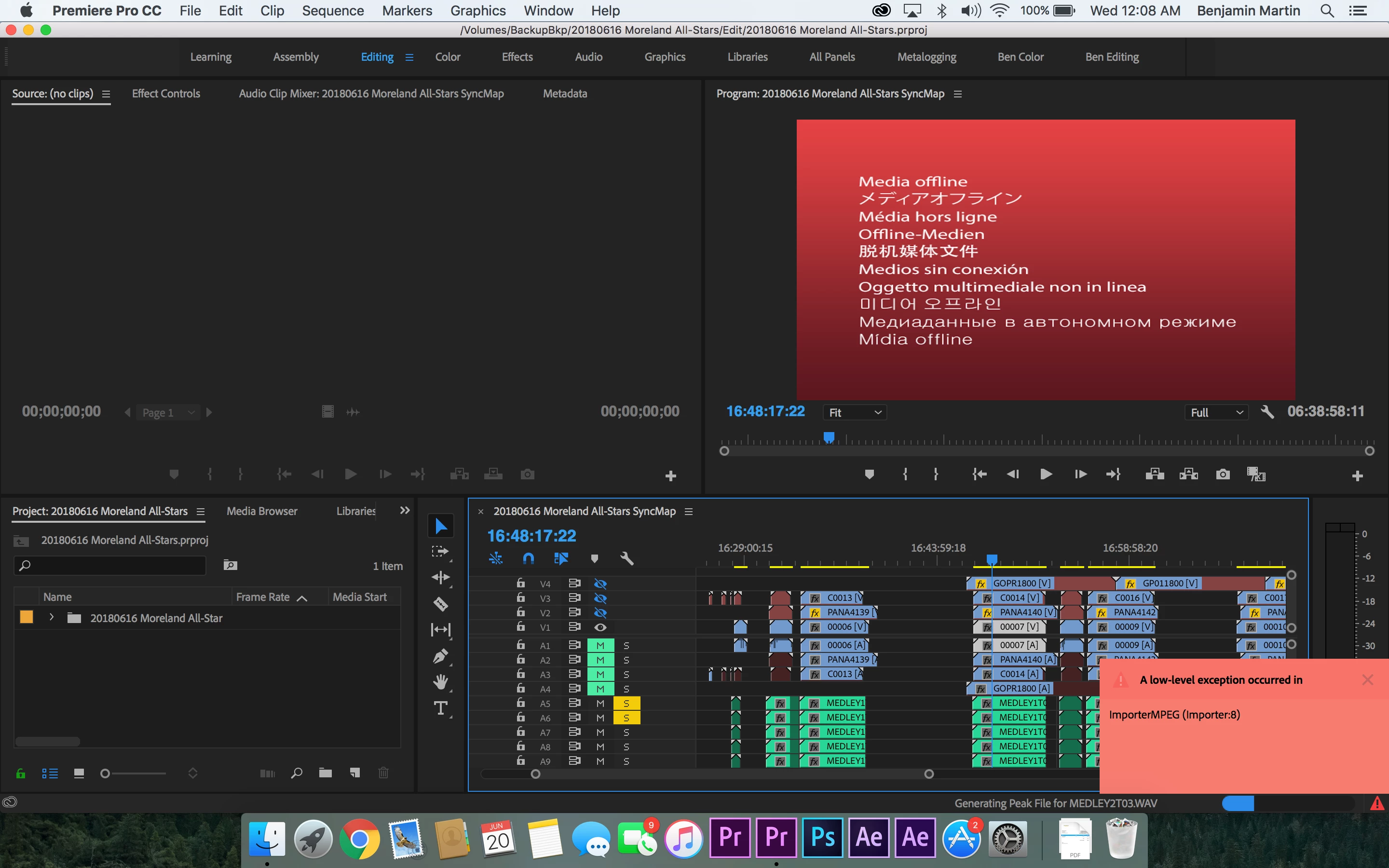Disable solo on track A5
Image resolution: width=1389 pixels, height=868 pixels.
(x=626, y=703)
